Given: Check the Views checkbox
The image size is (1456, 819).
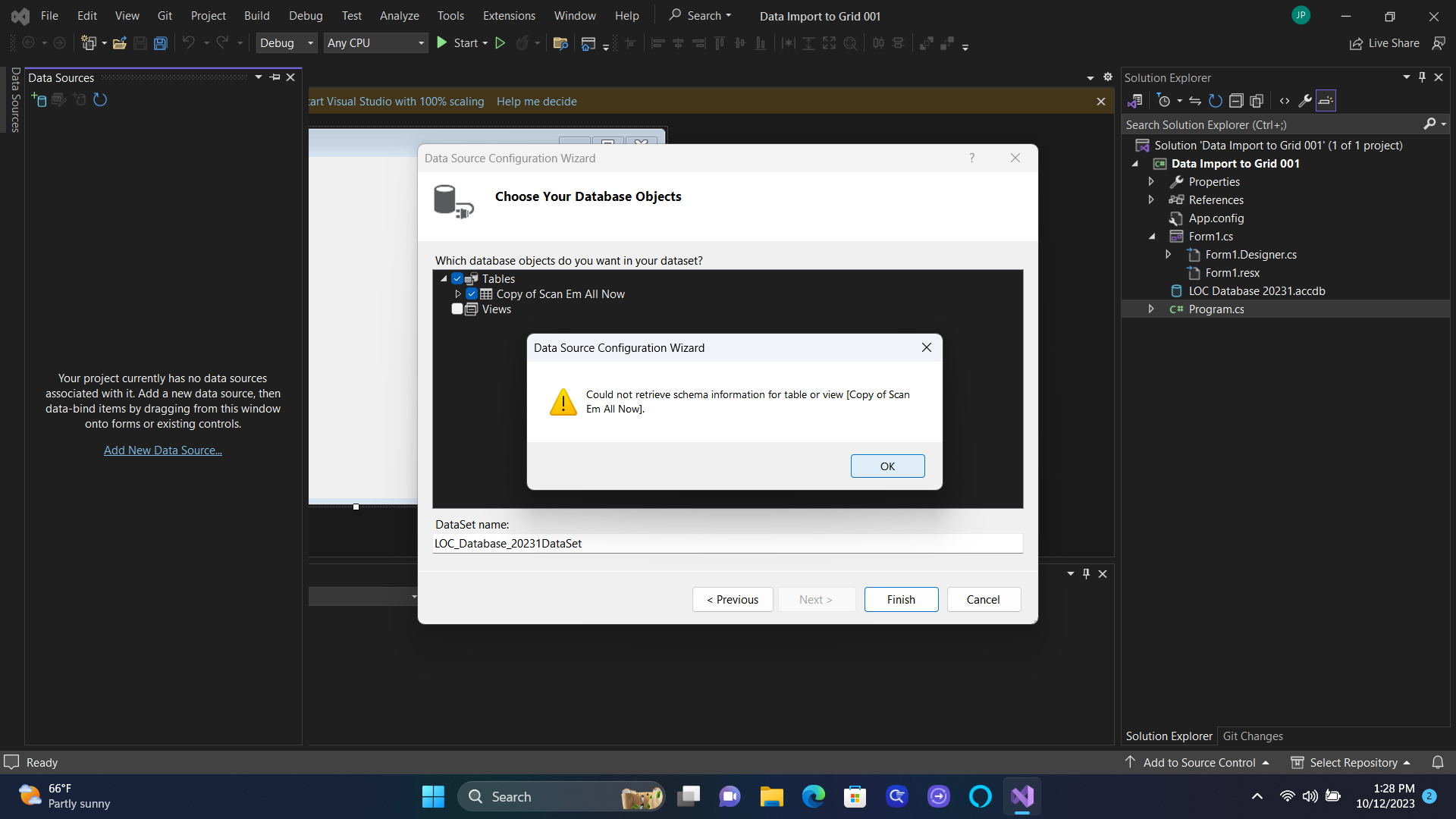Looking at the screenshot, I should (457, 309).
